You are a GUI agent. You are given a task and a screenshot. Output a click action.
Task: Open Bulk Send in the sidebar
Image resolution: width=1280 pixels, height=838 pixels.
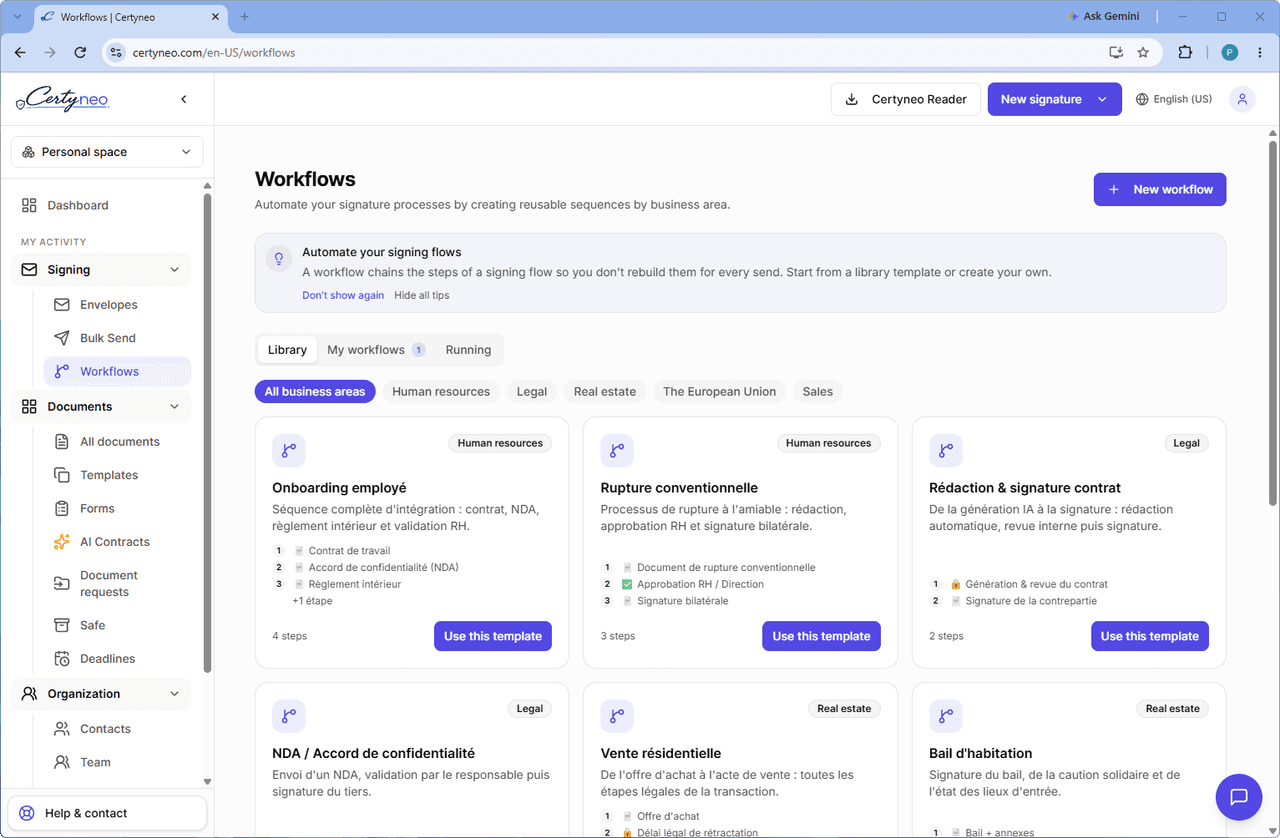click(x=117, y=338)
